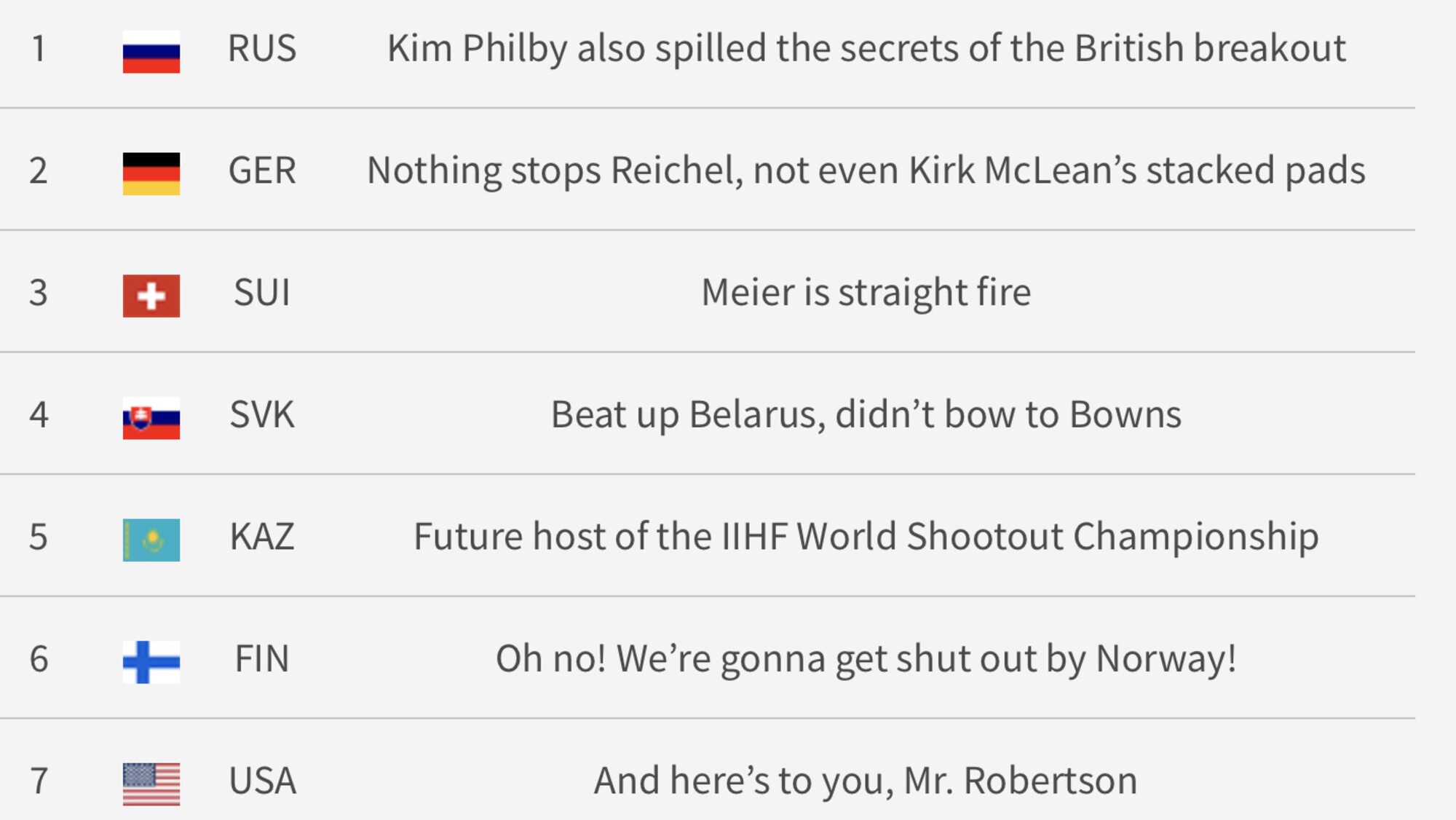Select the GER team code
The width and height of the screenshot is (1456, 820).
pos(262,171)
